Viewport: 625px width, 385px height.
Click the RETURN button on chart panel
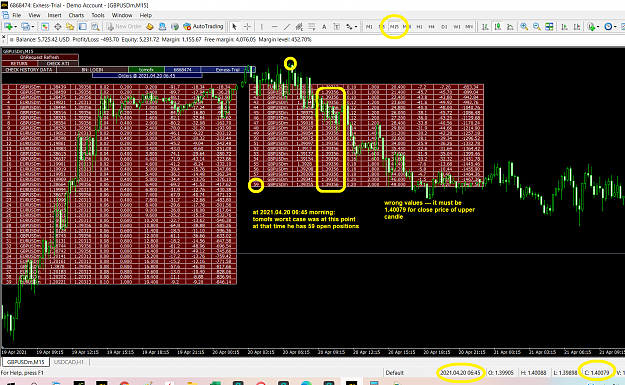click(19, 63)
